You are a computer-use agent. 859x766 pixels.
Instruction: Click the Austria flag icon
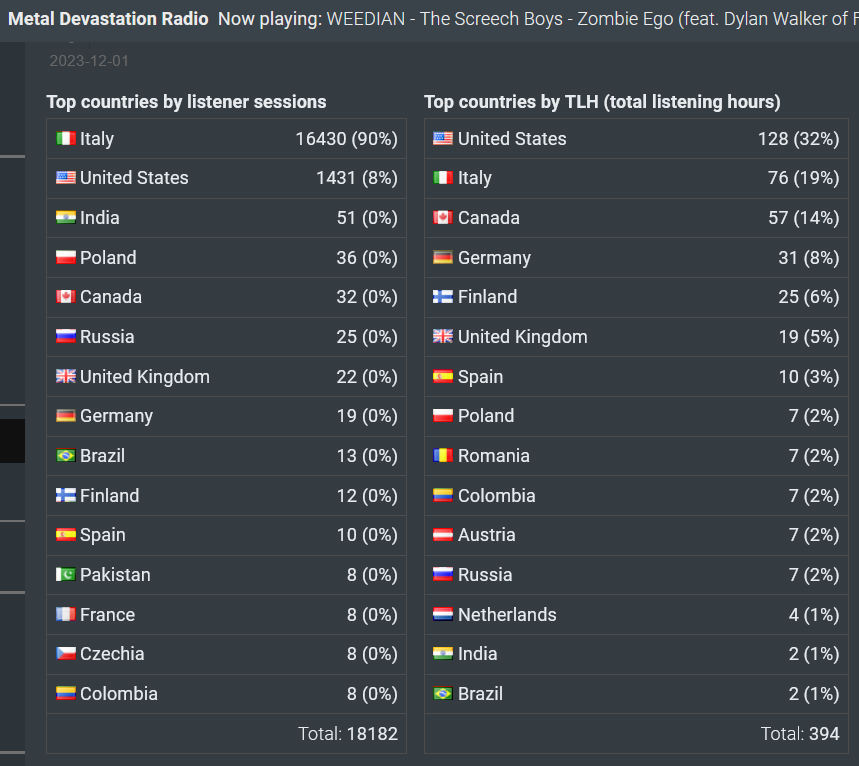[443, 534]
